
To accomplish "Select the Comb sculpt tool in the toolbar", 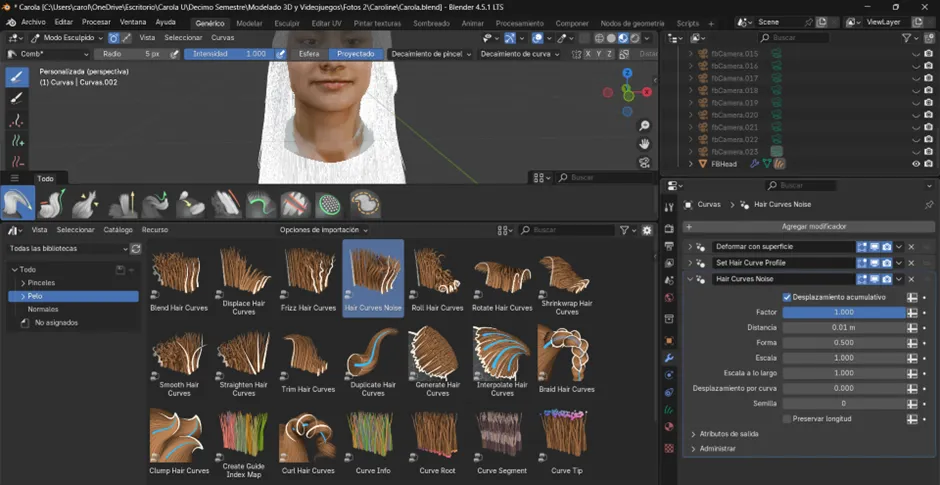I will [x=17, y=77].
